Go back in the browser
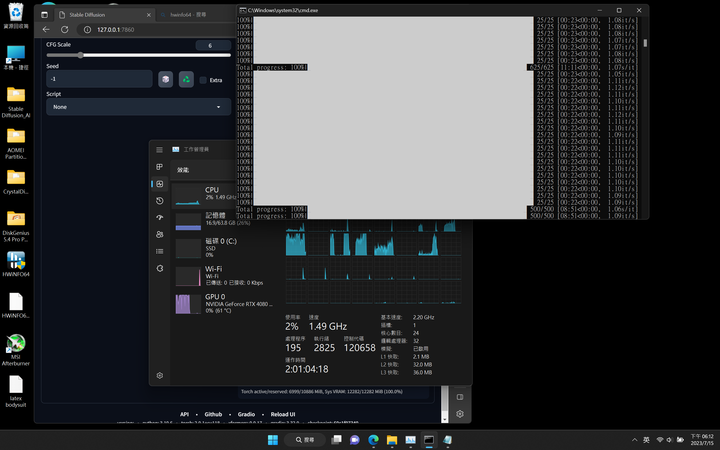This screenshot has width=720, height=450. pos(46,29)
